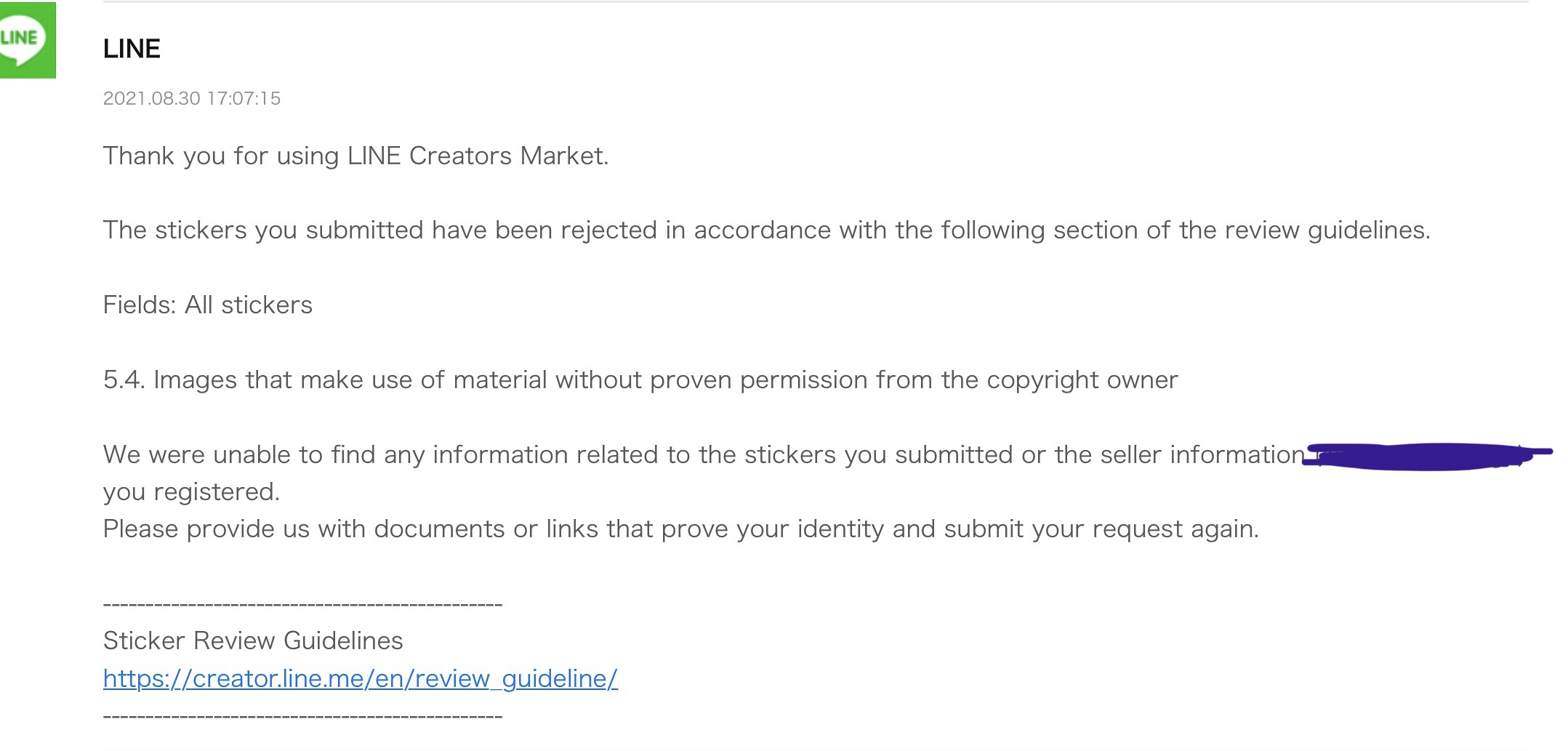Select the LINE sender name heading

point(132,49)
